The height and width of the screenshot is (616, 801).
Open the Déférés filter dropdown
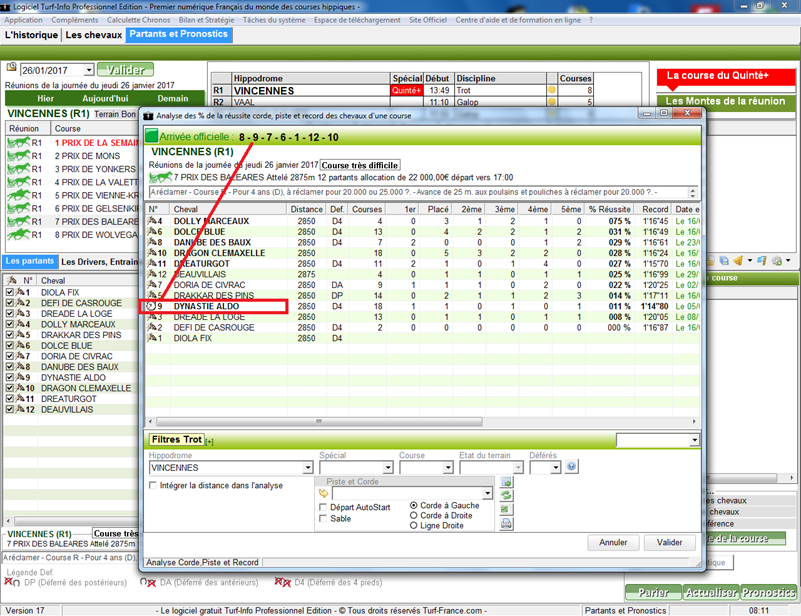555,467
